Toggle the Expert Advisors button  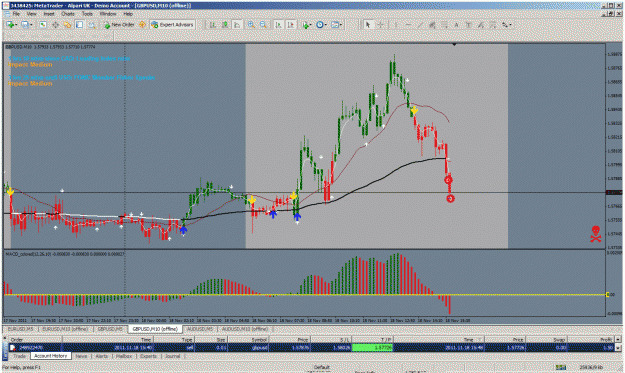[172, 25]
